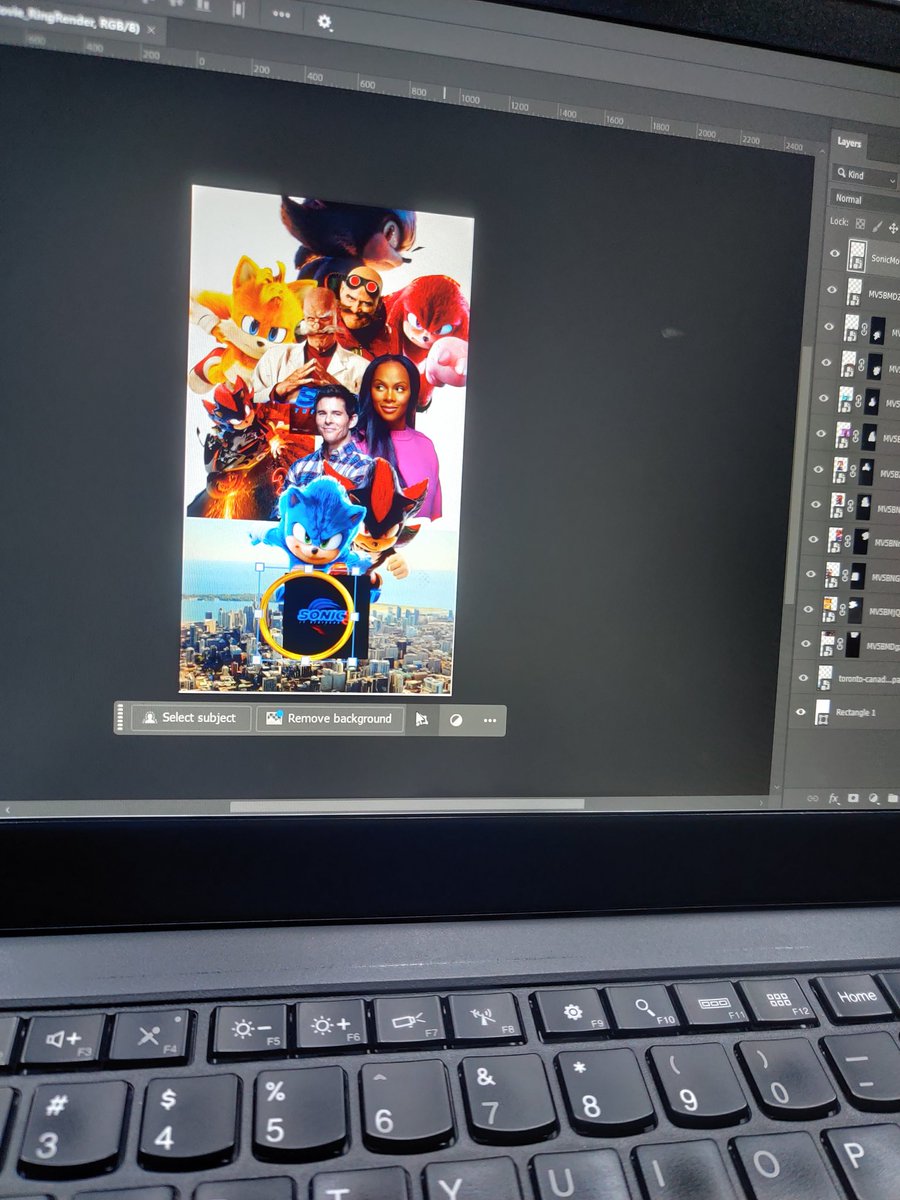This screenshot has height=1200, width=900.
Task: Select the layer named Rectangle 1
Action: coord(855,713)
